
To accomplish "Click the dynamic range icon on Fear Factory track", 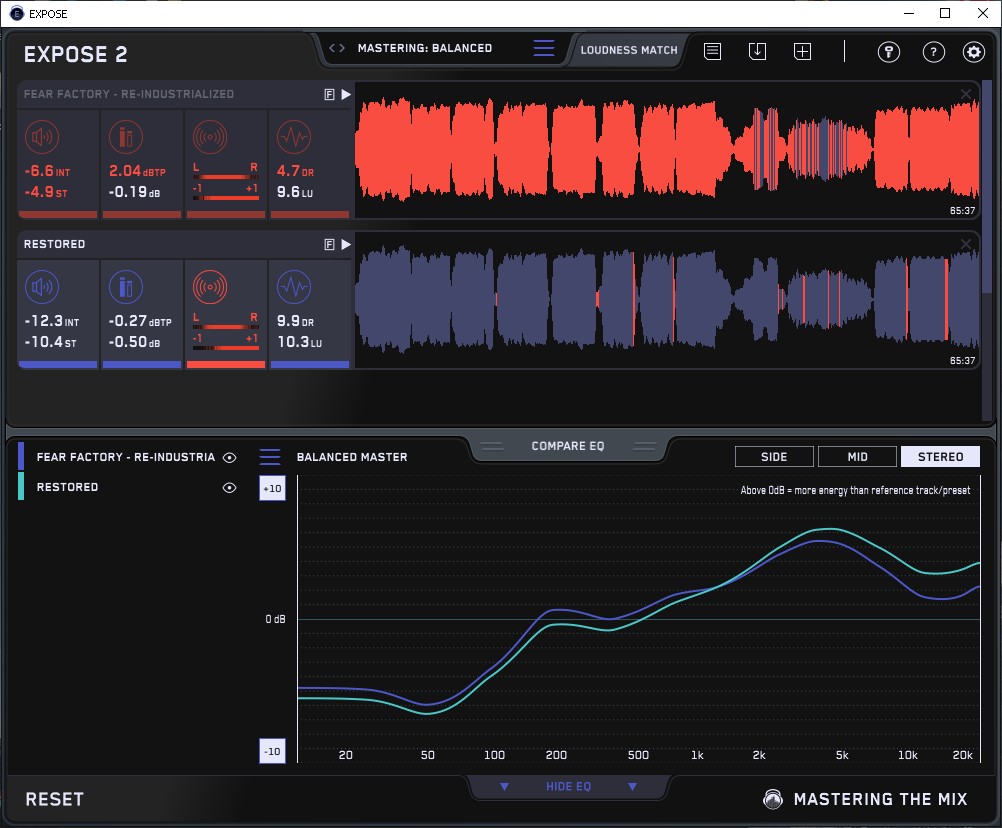I will 293,137.
